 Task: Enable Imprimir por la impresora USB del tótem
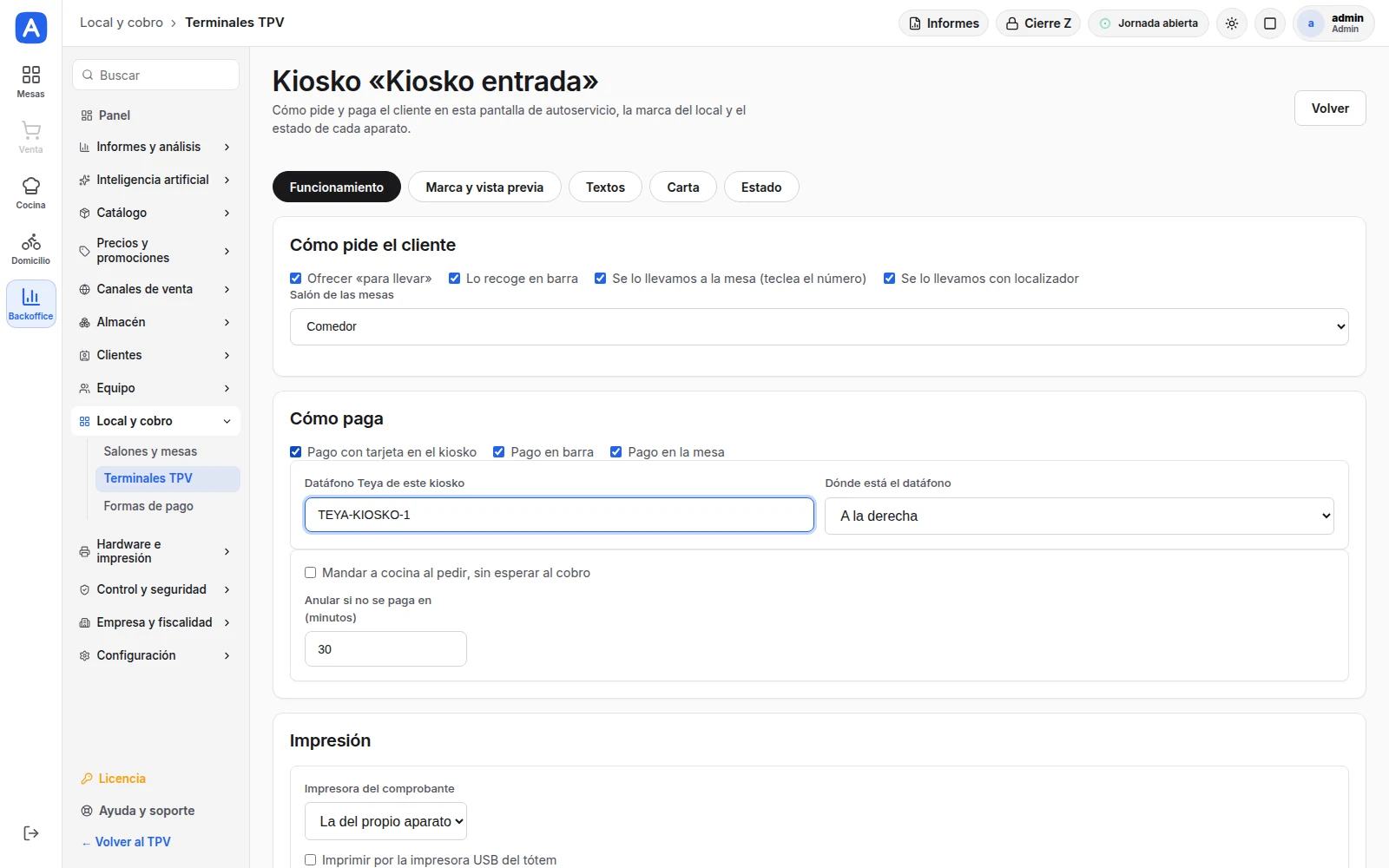pyautogui.click(x=310, y=860)
